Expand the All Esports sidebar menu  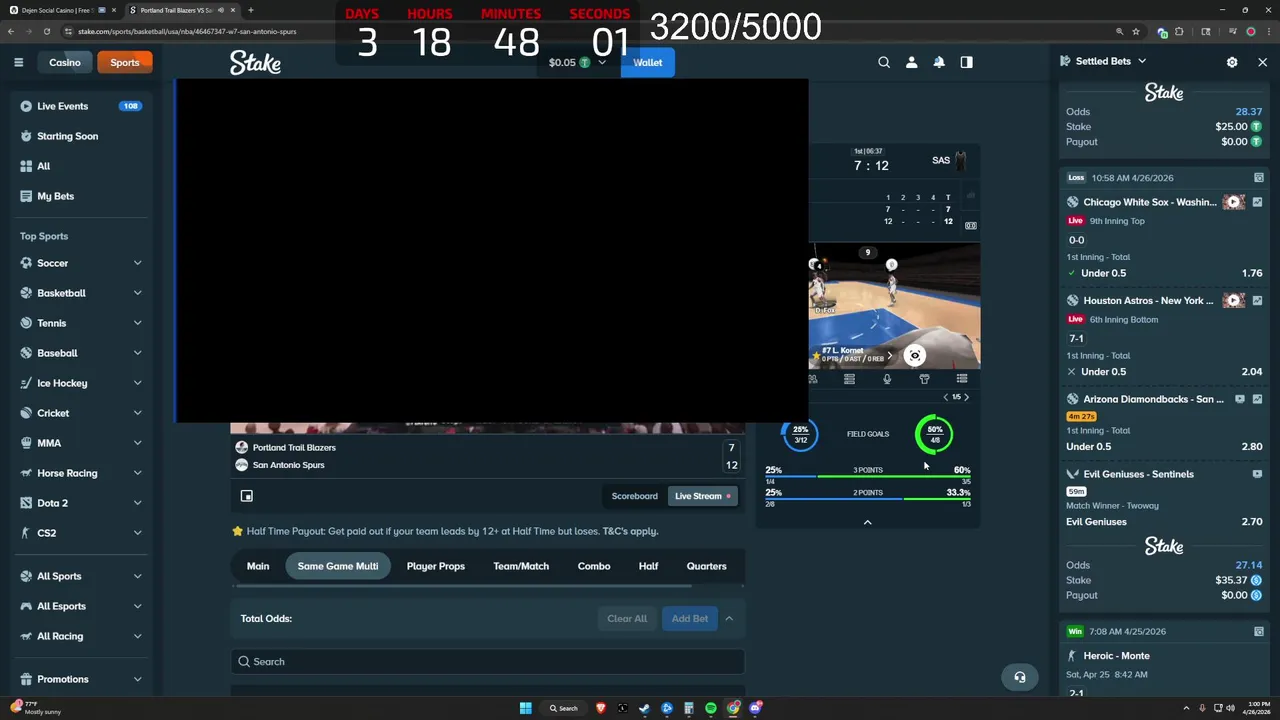tap(137, 606)
